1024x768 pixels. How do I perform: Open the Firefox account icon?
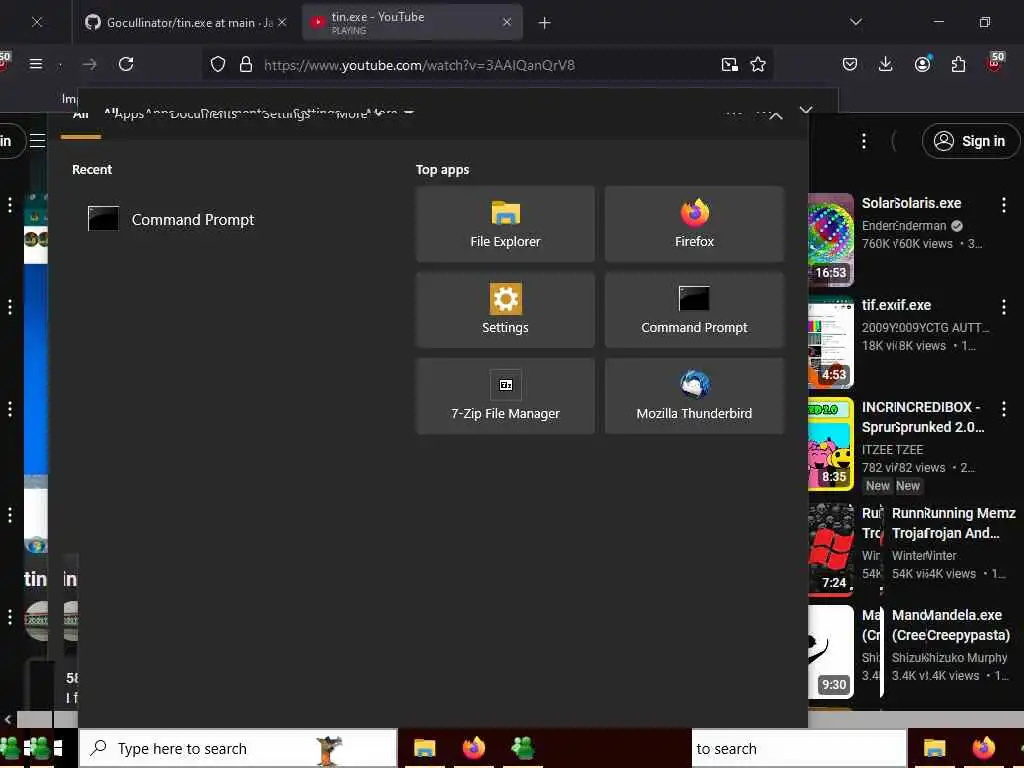(x=922, y=64)
